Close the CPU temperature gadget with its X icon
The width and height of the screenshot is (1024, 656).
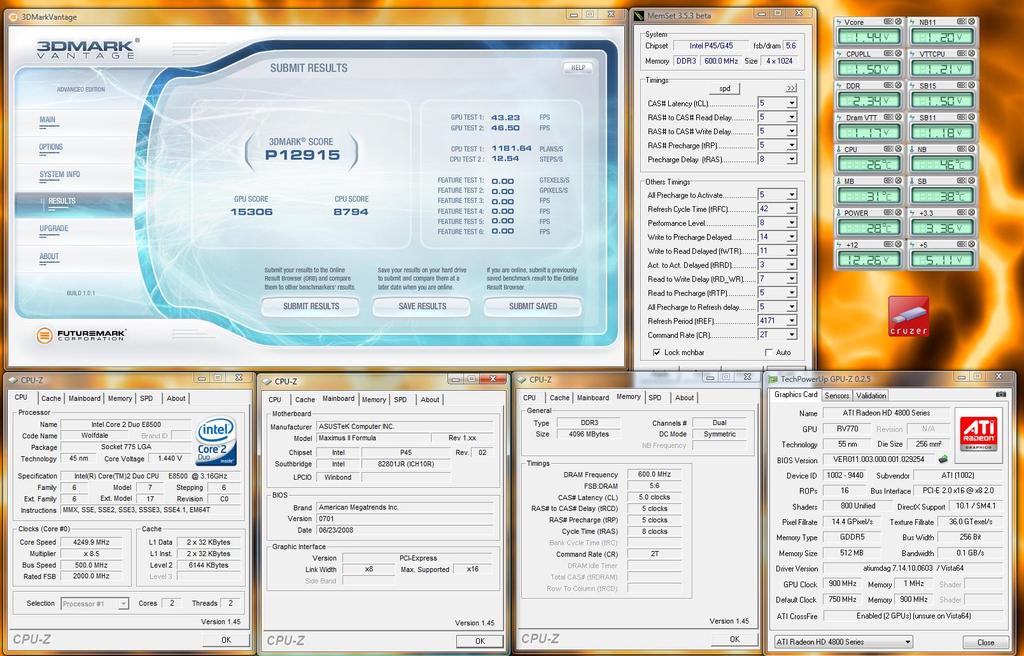[898, 148]
